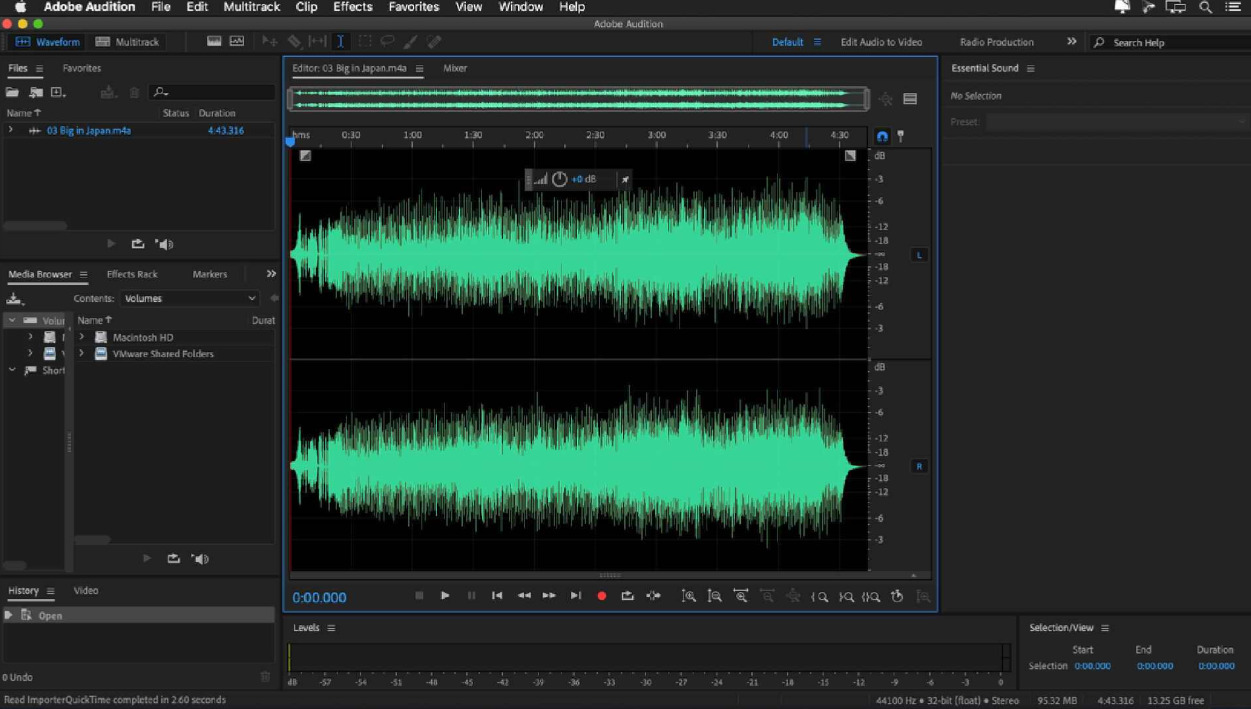Click Zoom In at In Point icon

tap(819, 596)
